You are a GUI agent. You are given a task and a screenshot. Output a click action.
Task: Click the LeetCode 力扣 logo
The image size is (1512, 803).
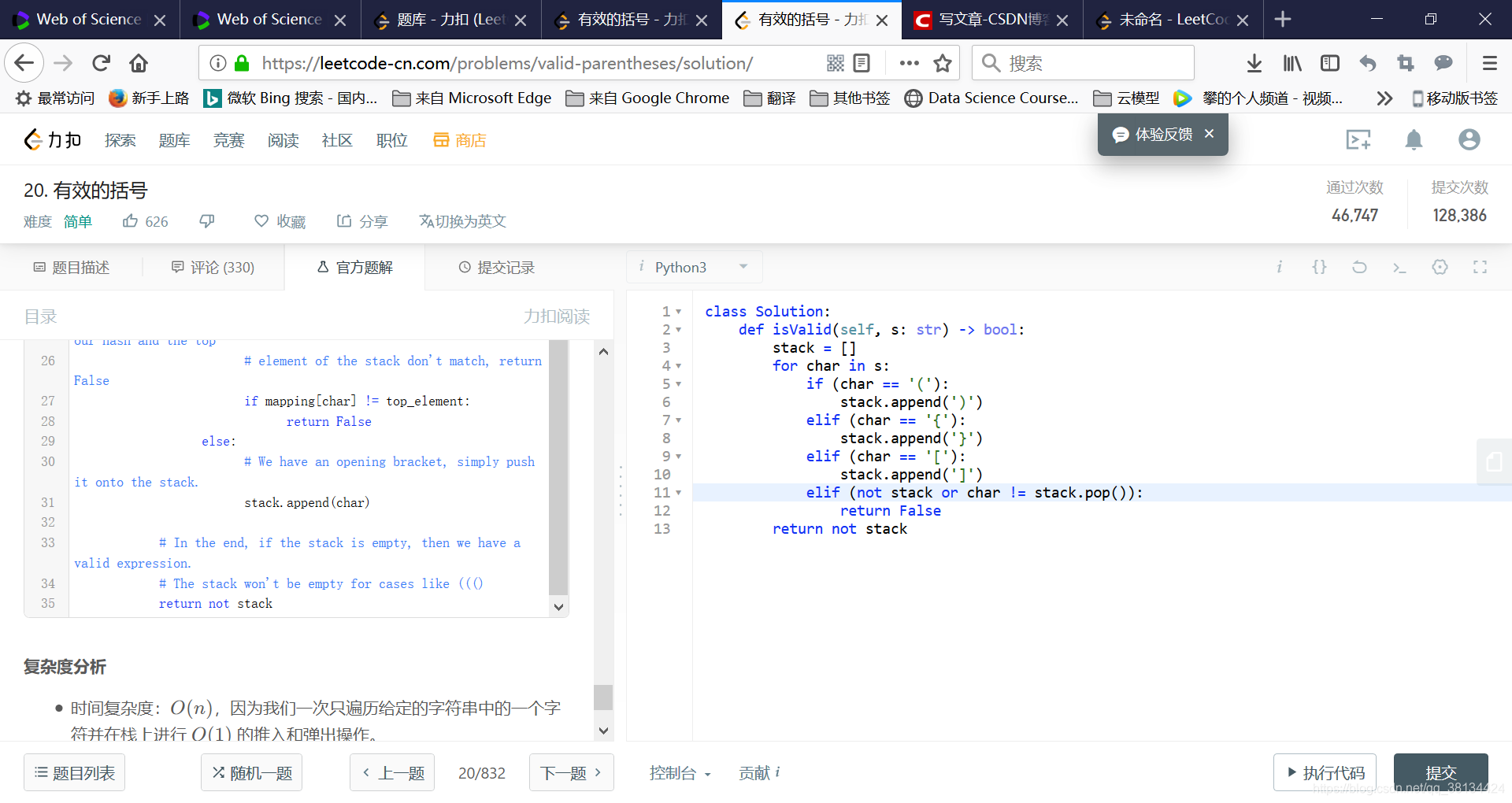(x=53, y=139)
